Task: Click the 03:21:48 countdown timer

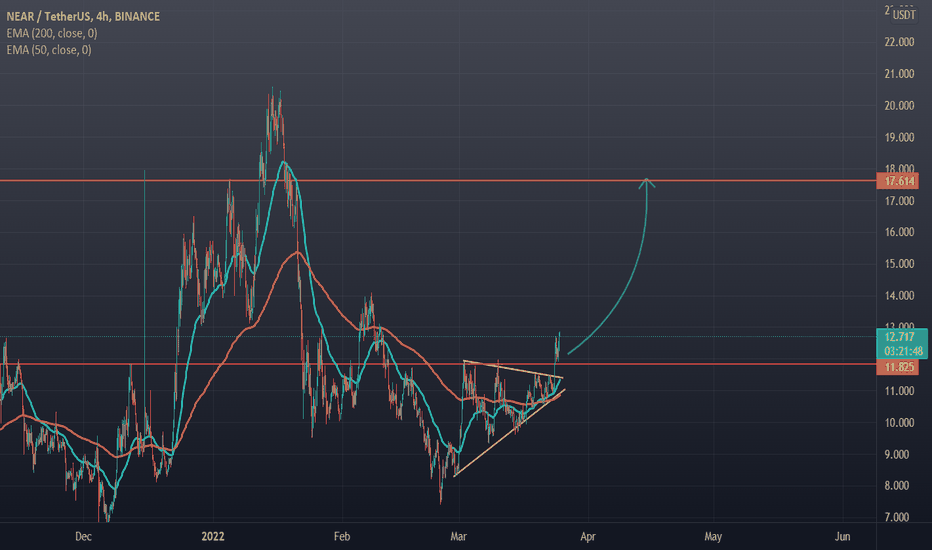Action: pyautogui.click(x=903, y=351)
